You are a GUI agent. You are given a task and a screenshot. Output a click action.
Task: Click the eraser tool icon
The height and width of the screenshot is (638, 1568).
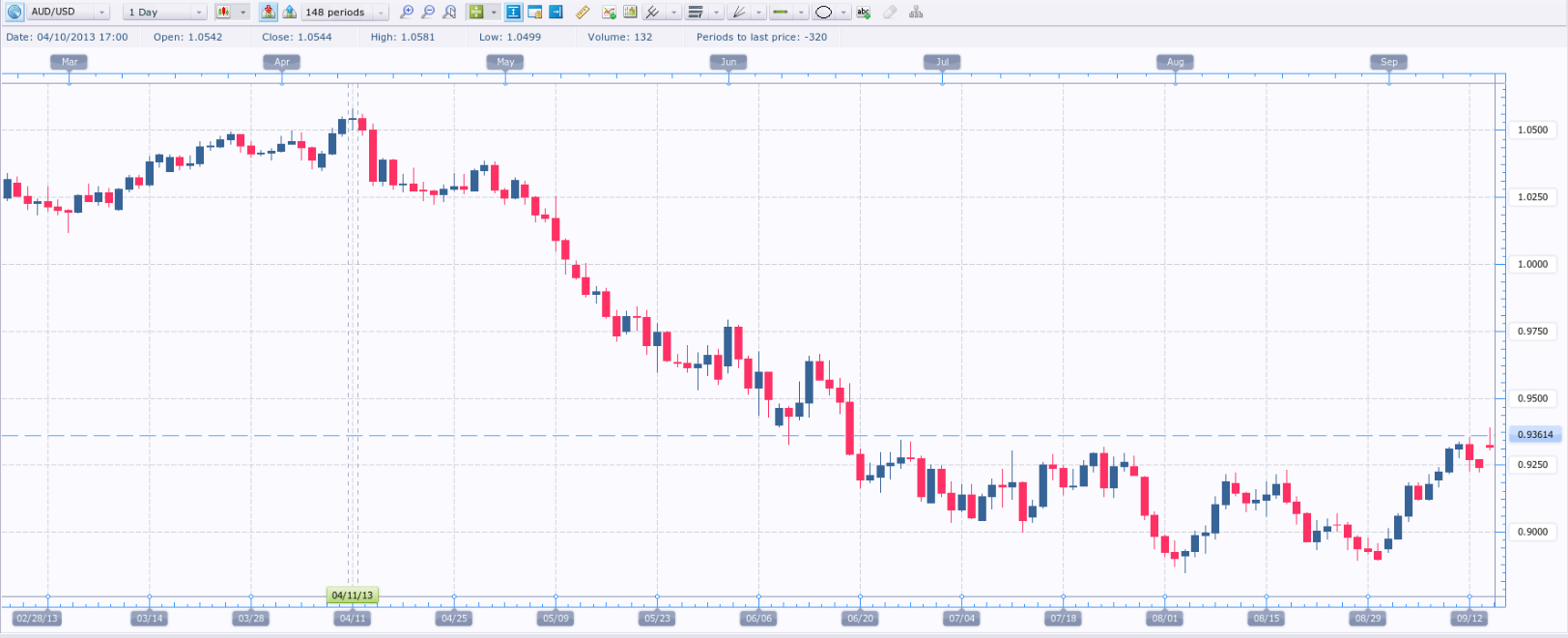click(890, 12)
